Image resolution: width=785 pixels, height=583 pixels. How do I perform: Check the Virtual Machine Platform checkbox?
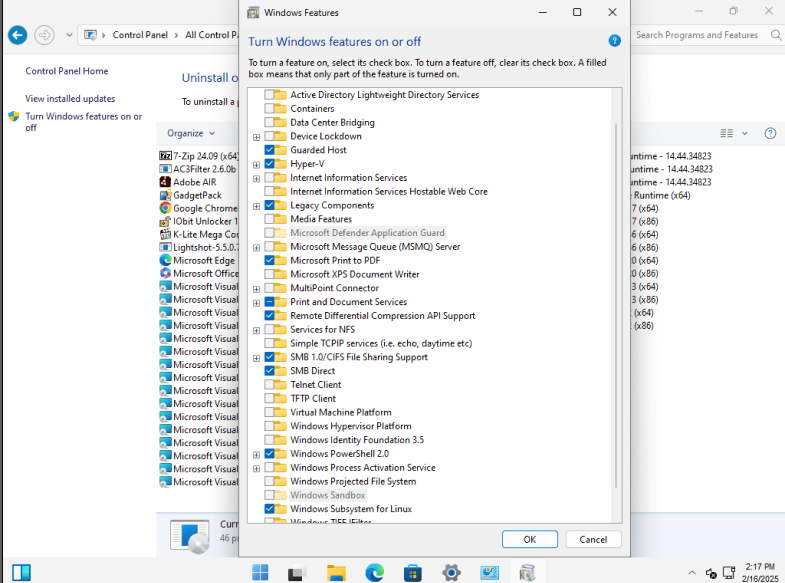269,412
